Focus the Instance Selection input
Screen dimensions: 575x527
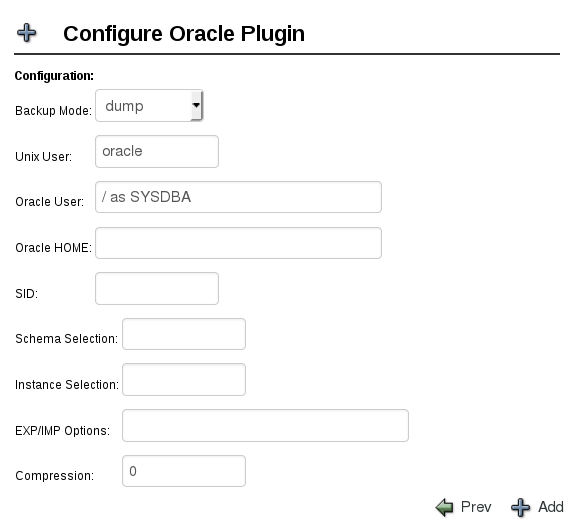click(184, 380)
